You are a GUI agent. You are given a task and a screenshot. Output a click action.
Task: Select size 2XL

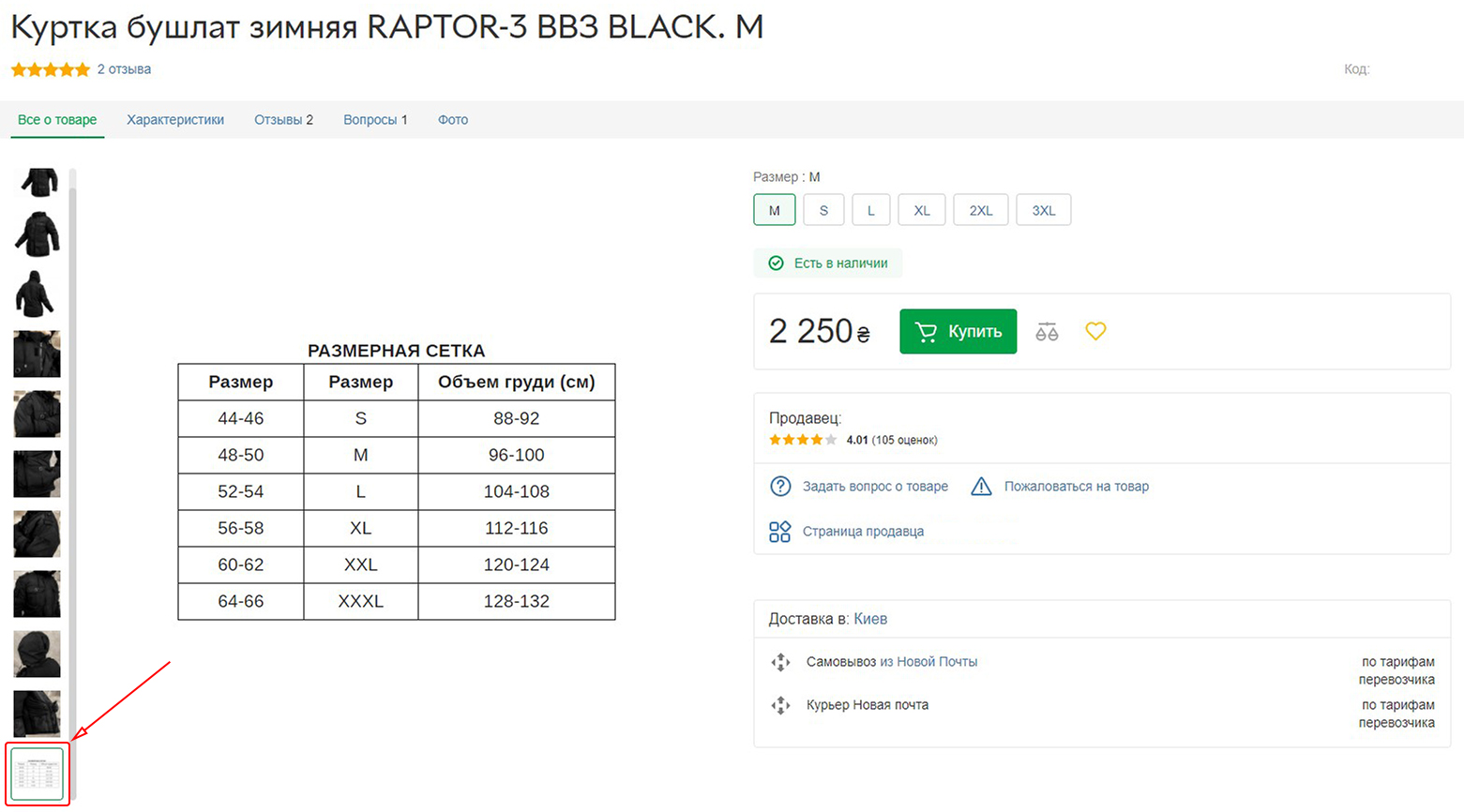(x=981, y=210)
